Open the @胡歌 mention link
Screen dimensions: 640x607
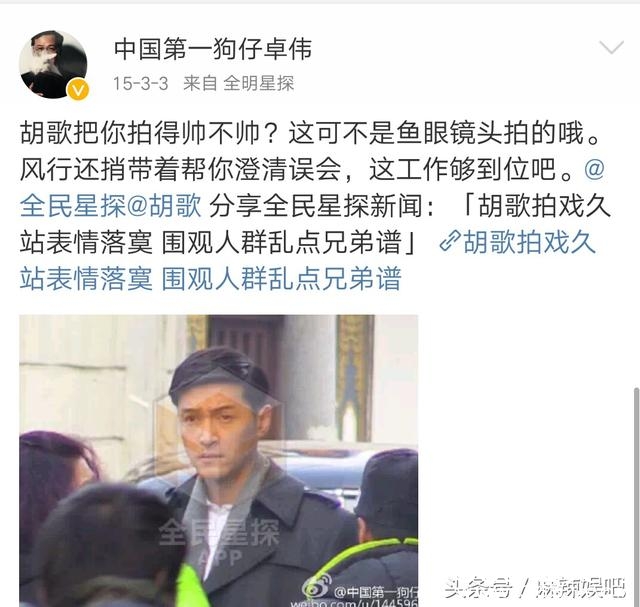coord(164,205)
